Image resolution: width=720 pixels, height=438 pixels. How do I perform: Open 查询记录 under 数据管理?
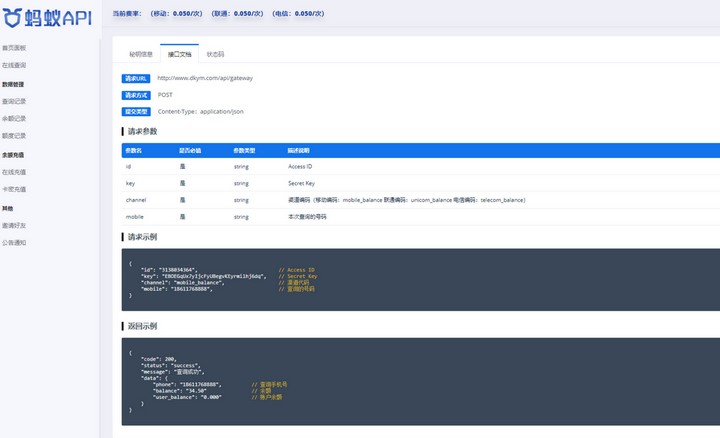click(x=14, y=101)
